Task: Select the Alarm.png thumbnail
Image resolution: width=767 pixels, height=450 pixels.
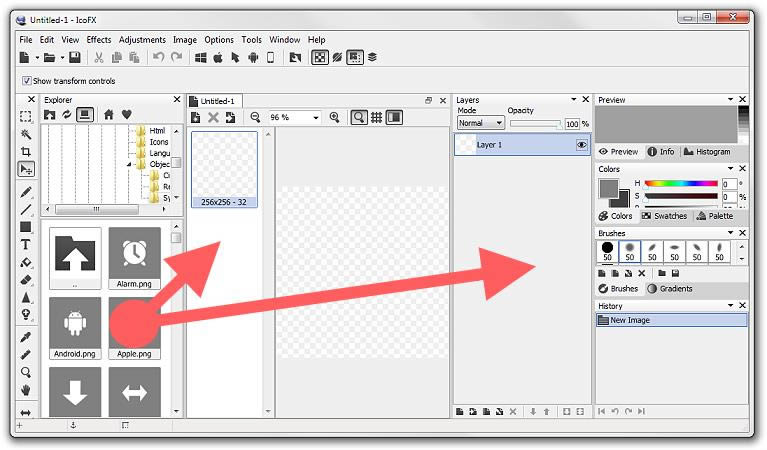Action: [x=135, y=258]
